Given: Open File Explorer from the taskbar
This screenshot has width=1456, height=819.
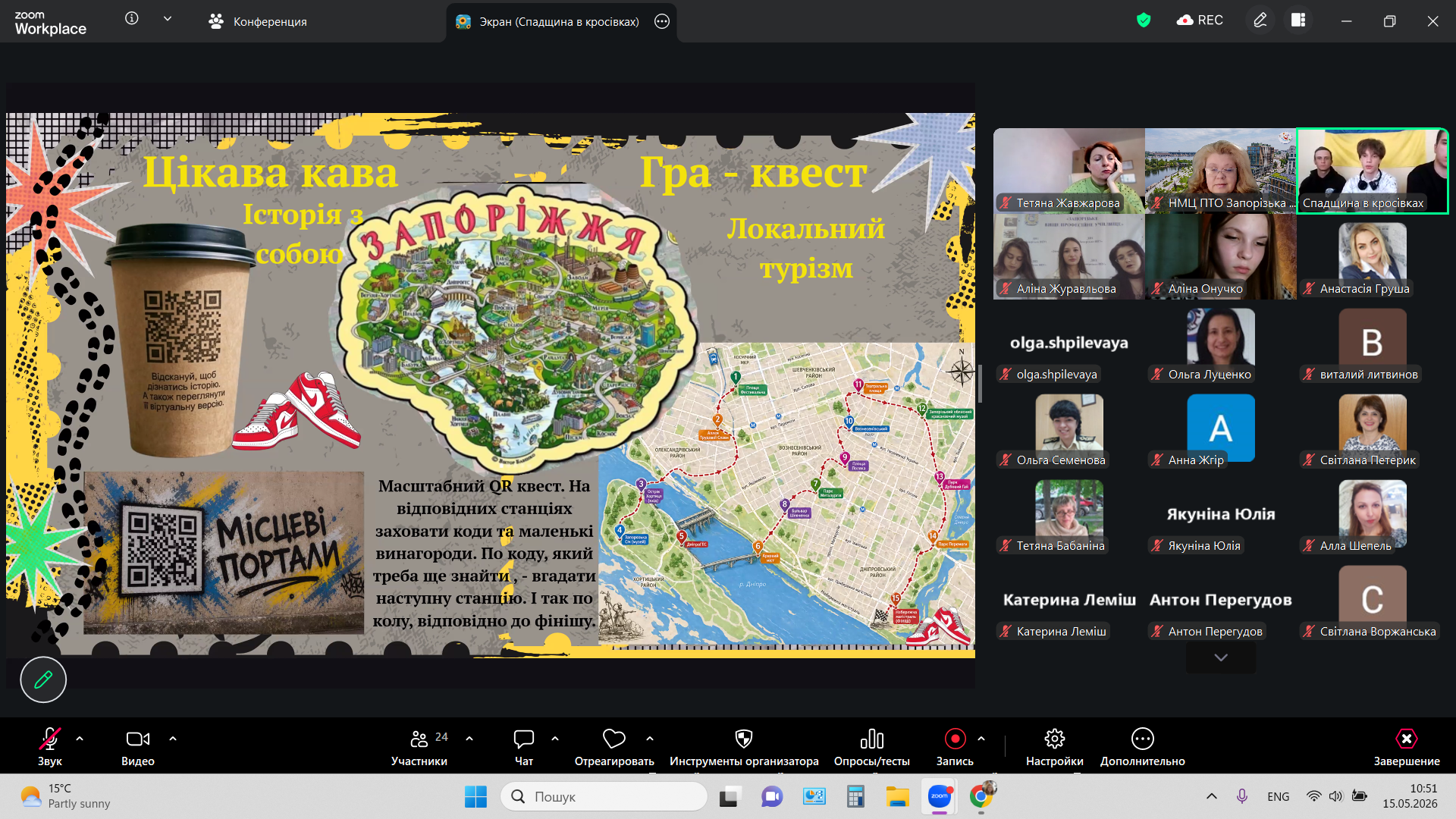Looking at the screenshot, I should (897, 796).
